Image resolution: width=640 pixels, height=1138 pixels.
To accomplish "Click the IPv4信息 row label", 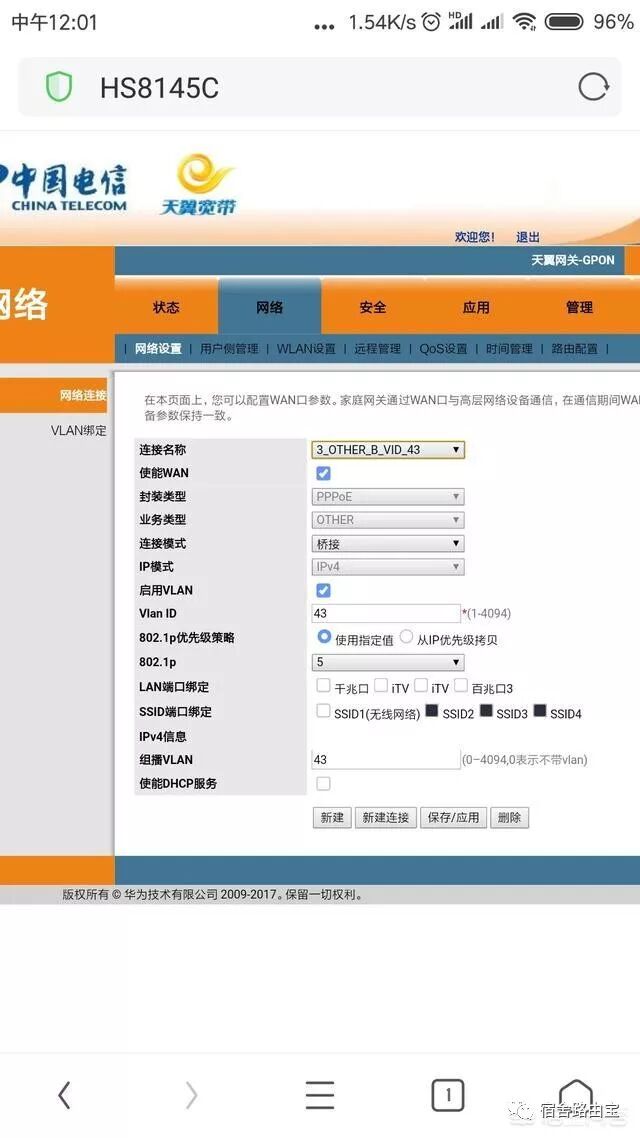I will (163, 736).
